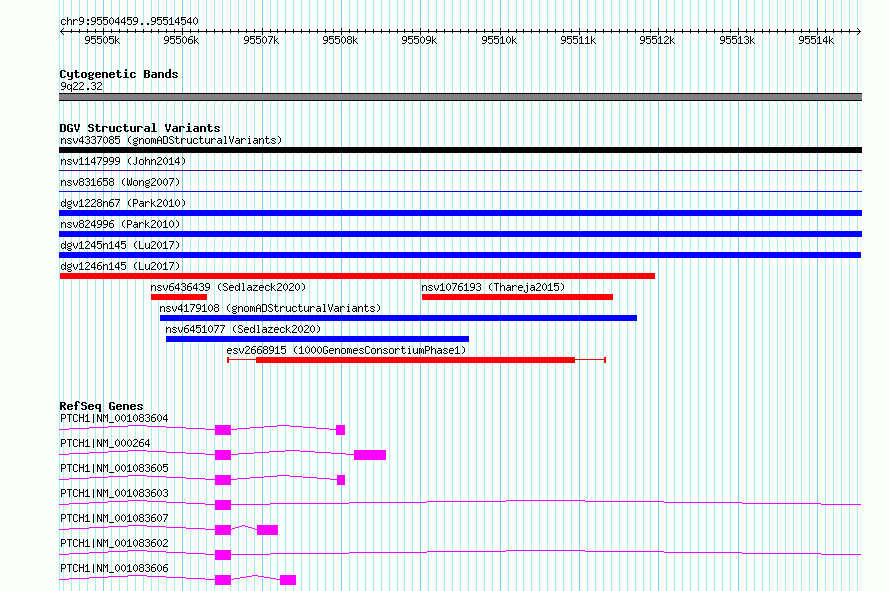
Task: Open transcript PTCH1|NM_000264 label
Action: coord(105,443)
